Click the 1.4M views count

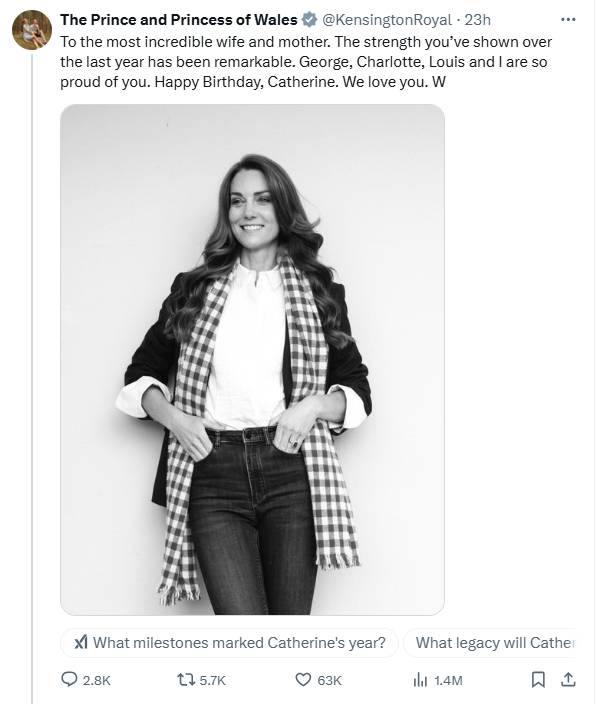[448, 681]
